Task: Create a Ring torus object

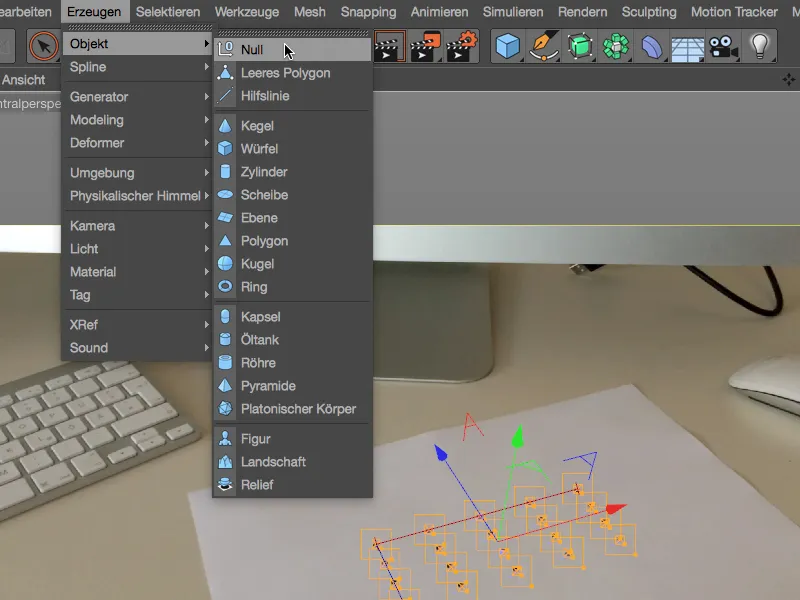Action: (292, 287)
